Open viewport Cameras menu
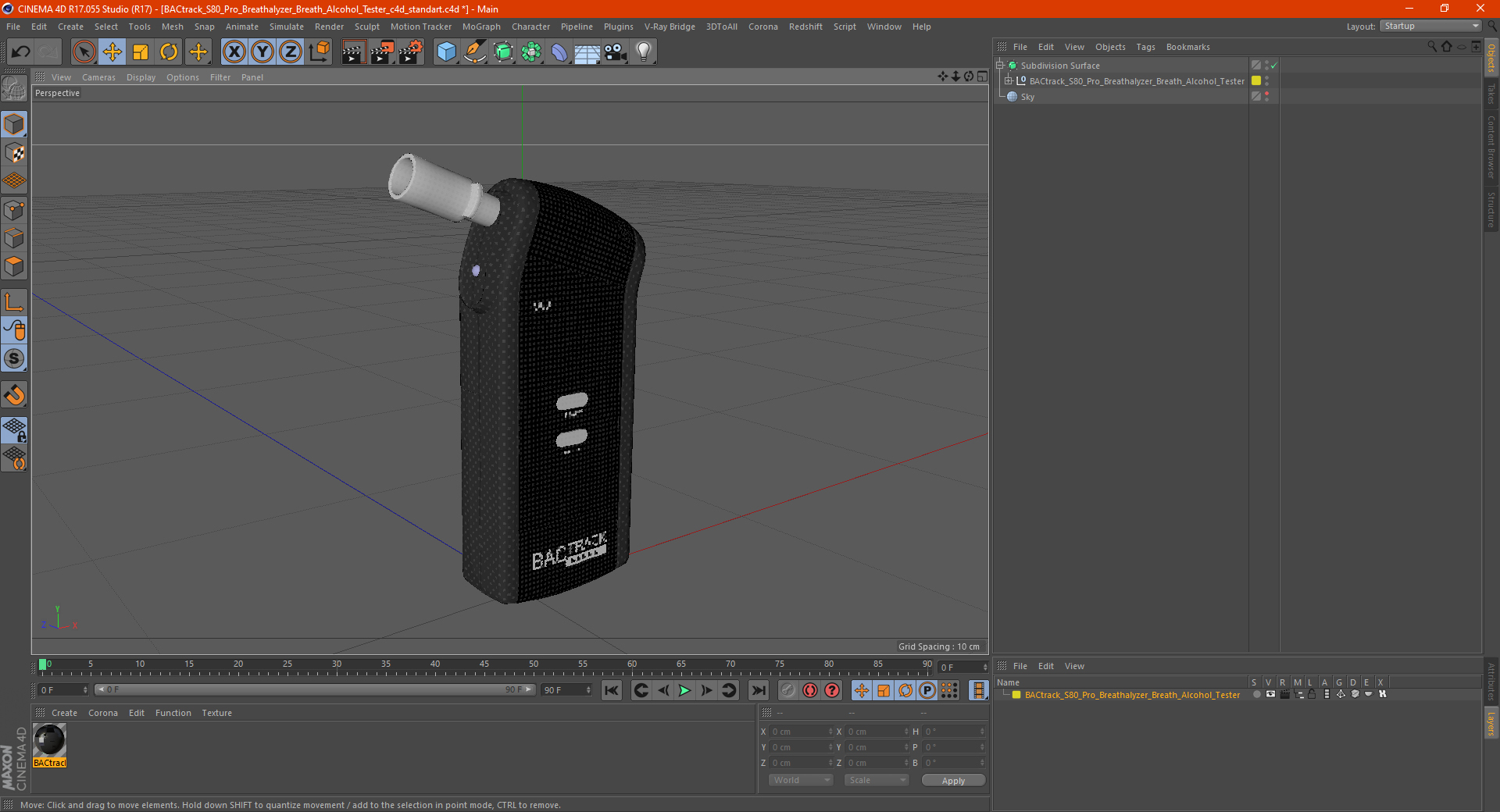This screenshot has width=1500, height=812. click(98, 77)
